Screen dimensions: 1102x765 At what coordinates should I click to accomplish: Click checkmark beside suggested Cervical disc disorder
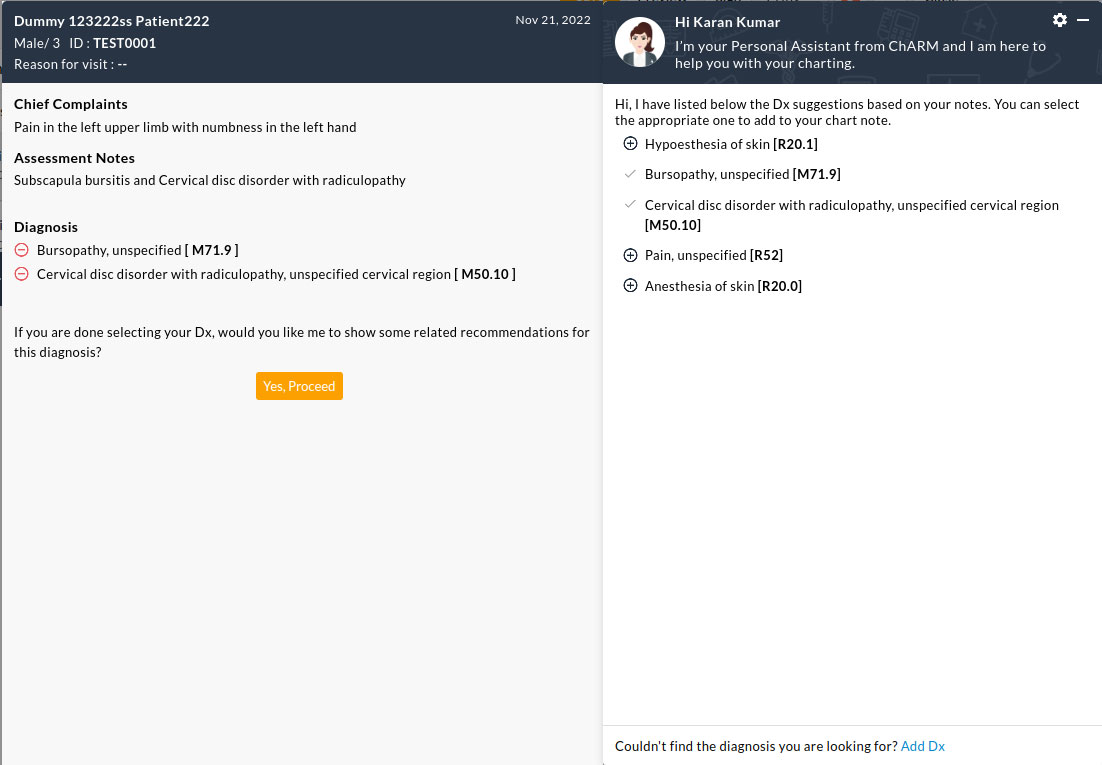630,205
